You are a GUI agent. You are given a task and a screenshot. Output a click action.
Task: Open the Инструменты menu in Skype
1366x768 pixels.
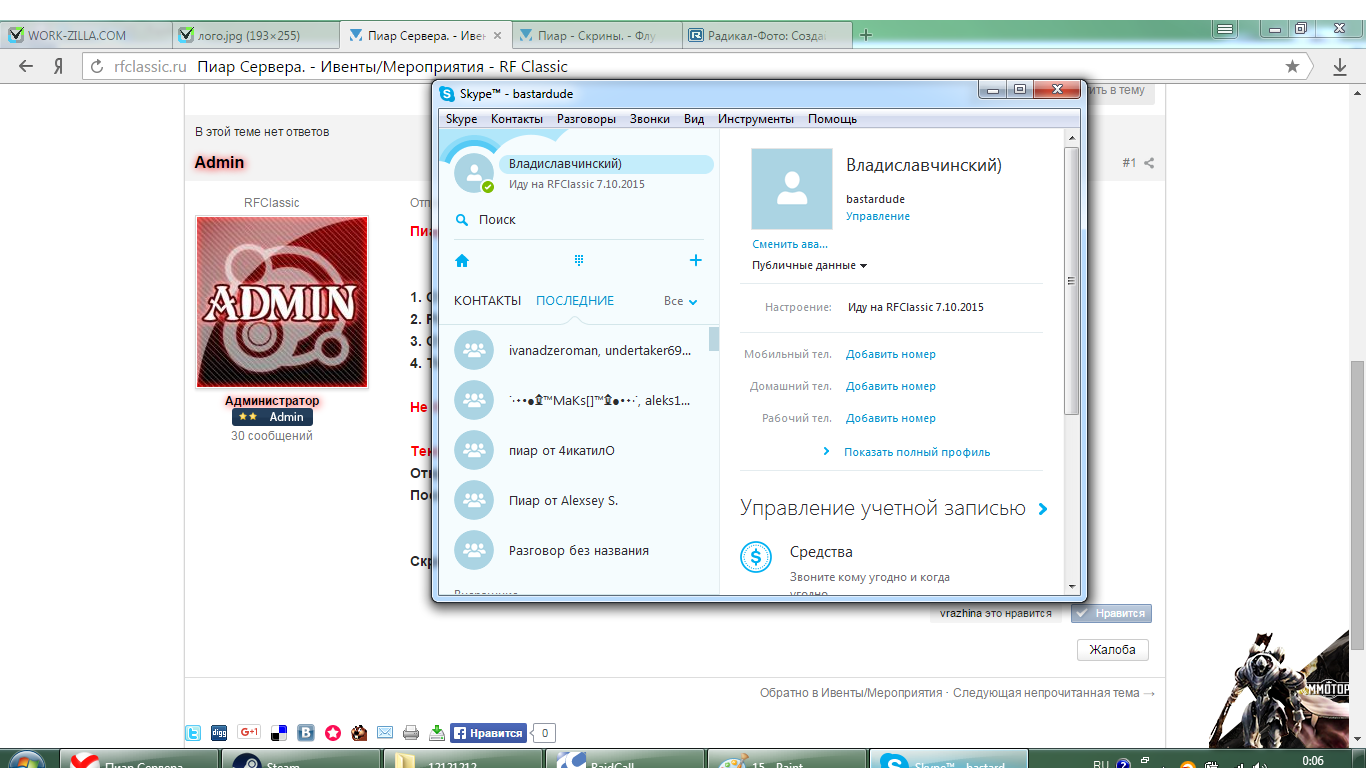(x=756, y=119)
